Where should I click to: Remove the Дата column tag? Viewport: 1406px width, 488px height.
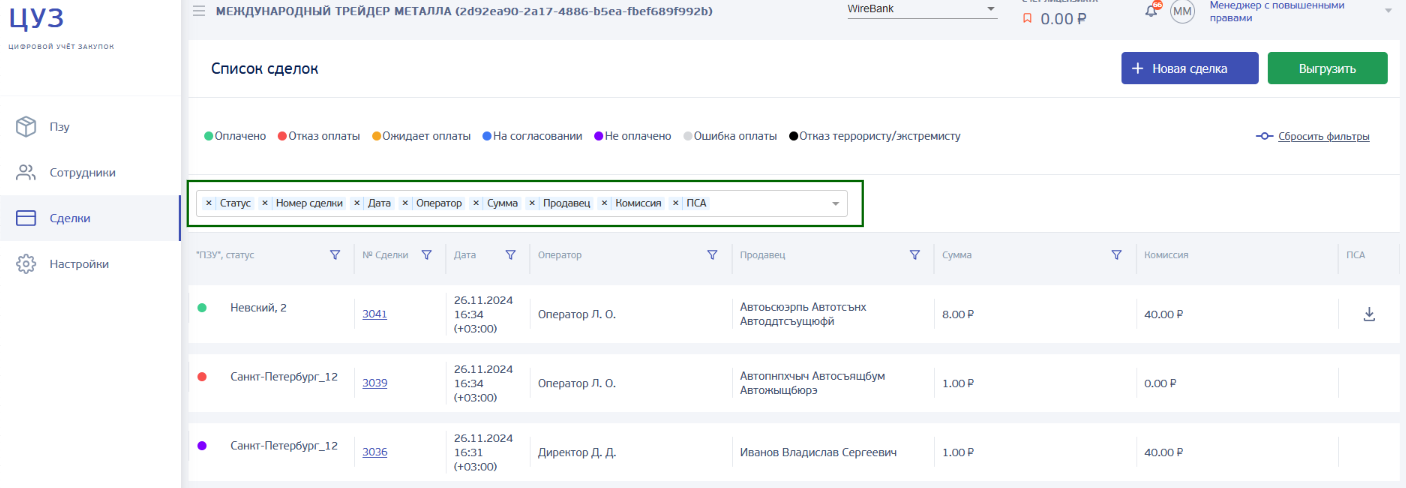(357, 203)
